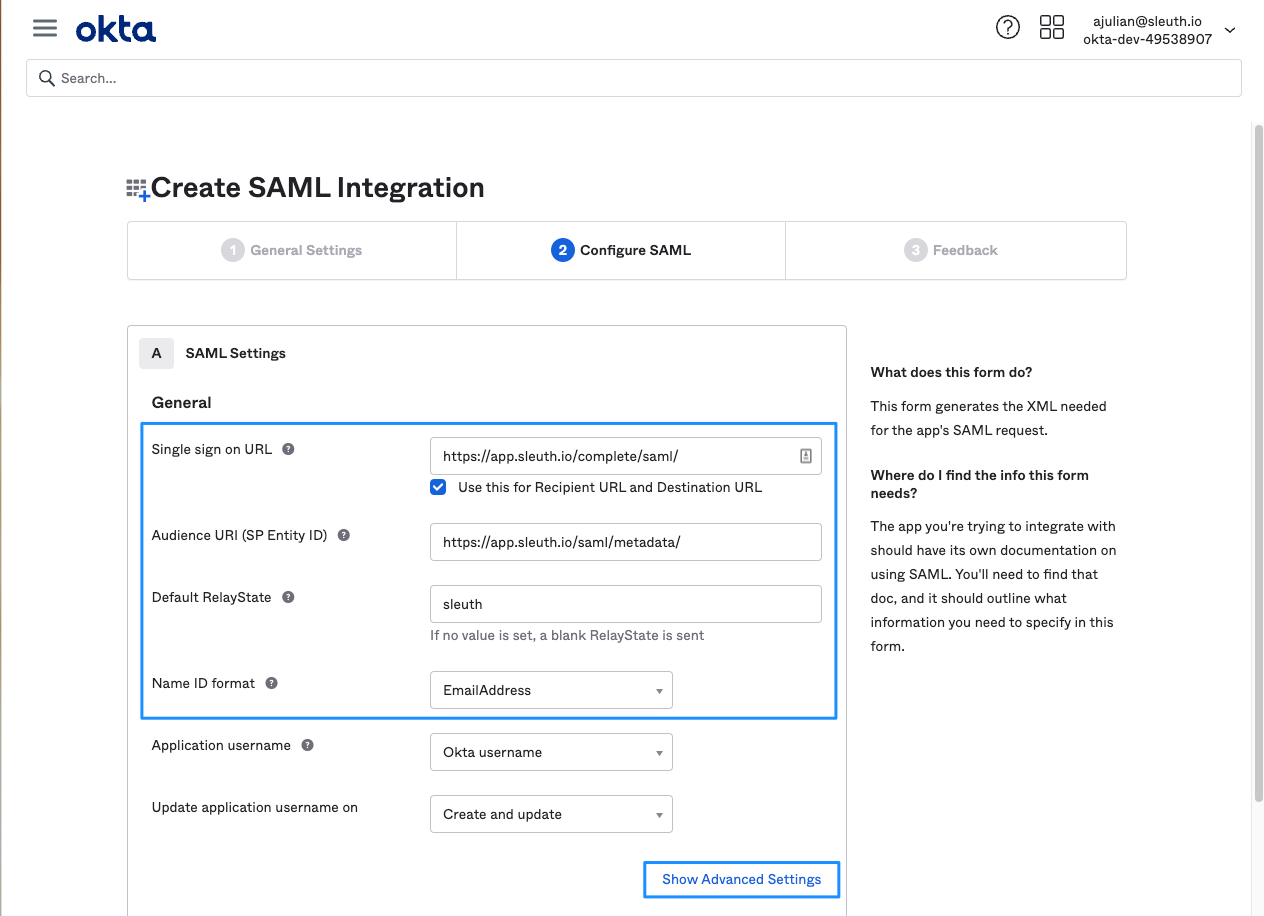
Task: Click help icon beside Single sign on URL
Action: click(288, 449)
